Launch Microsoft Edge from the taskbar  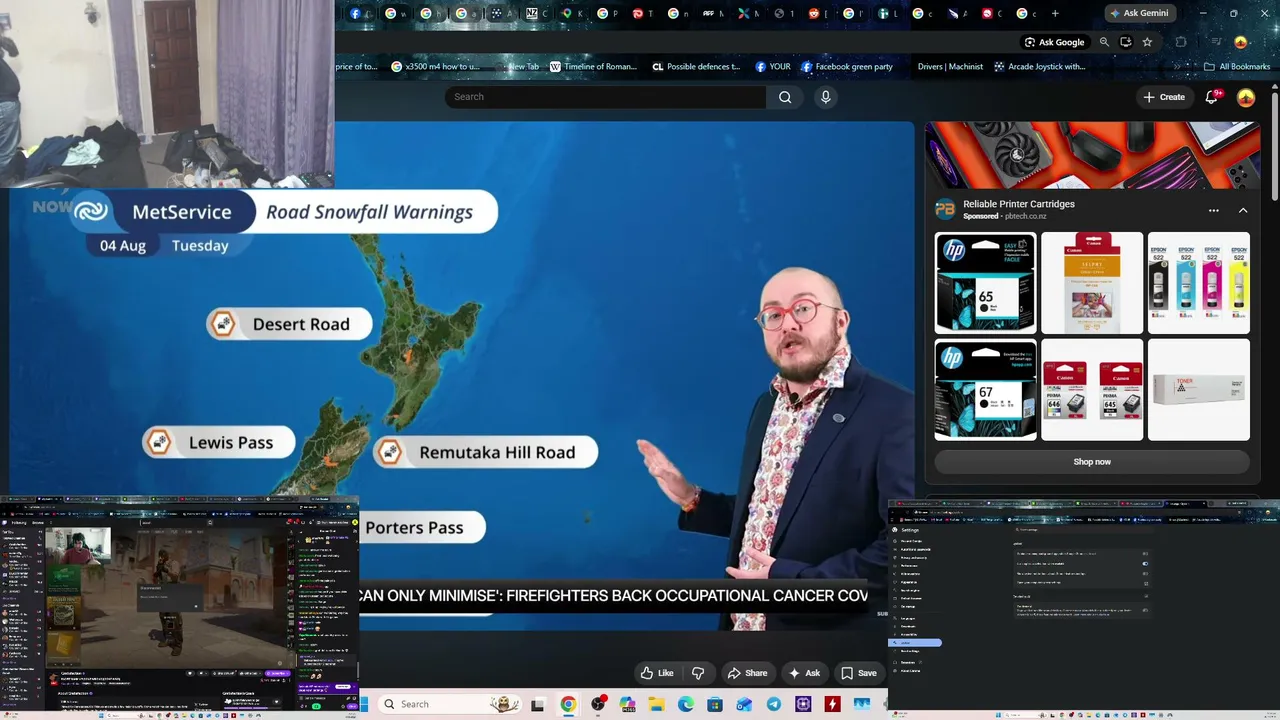[x=686, y=704]
